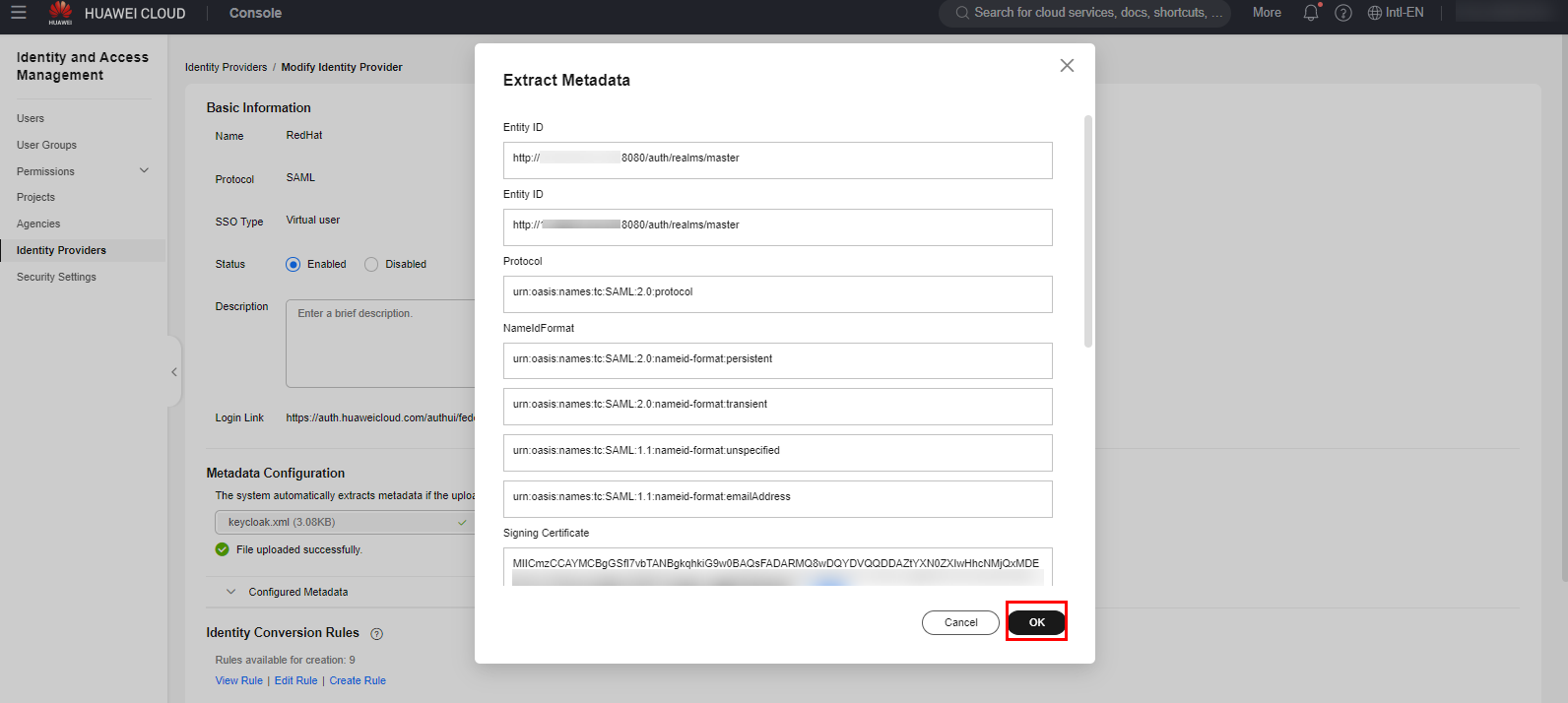Collapse the left sidebar with arrow handle
This screenshot has width=1568, height=703.
pos(174,372)
